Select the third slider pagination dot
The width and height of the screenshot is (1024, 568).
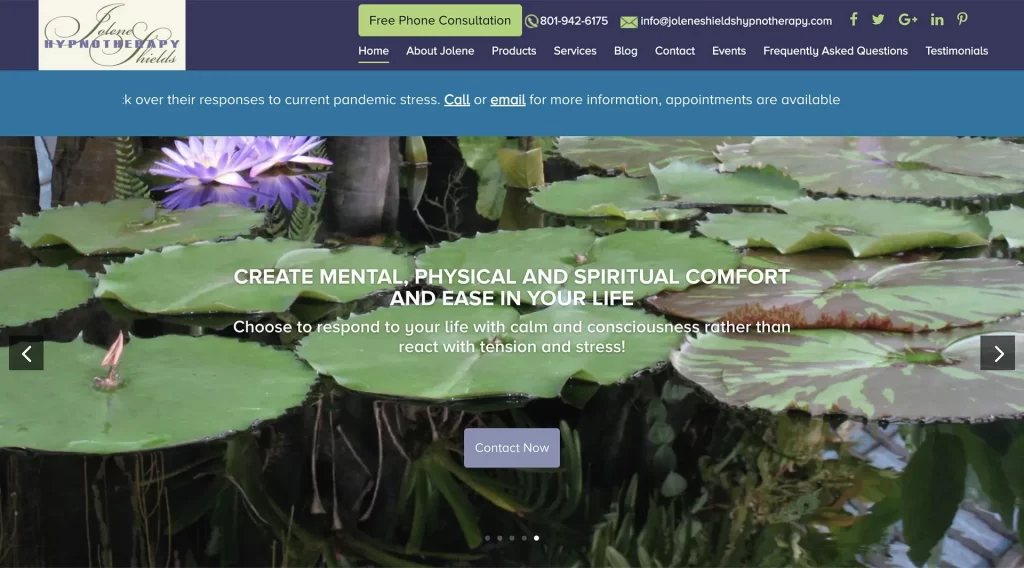click(512, 538)
